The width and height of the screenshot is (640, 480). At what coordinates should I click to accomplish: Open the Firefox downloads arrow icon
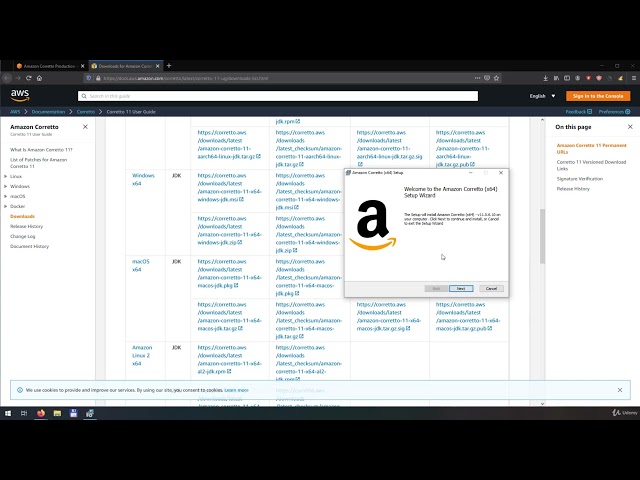coord(545,78)
